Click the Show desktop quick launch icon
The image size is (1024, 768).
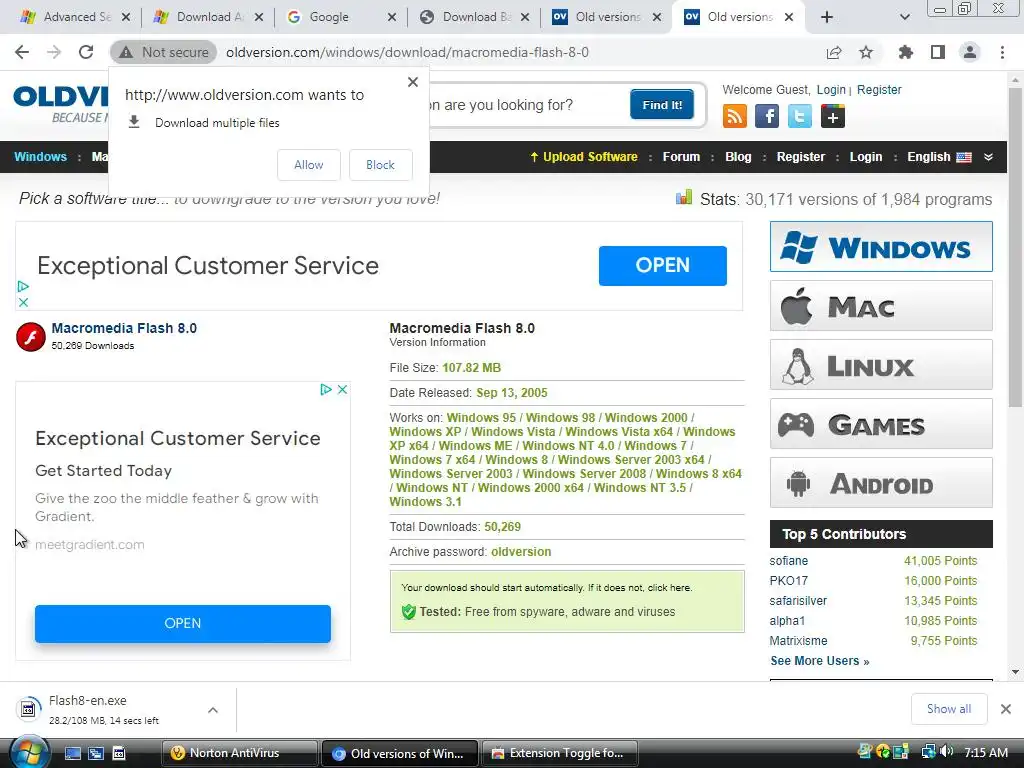click(72, 753)
